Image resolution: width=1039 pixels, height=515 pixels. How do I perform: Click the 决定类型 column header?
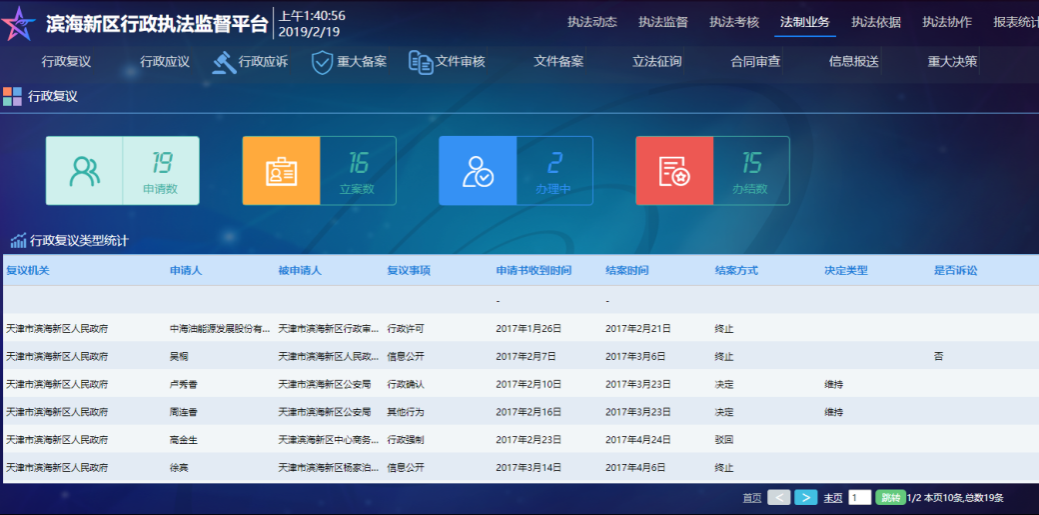click(x=846, y=270)
